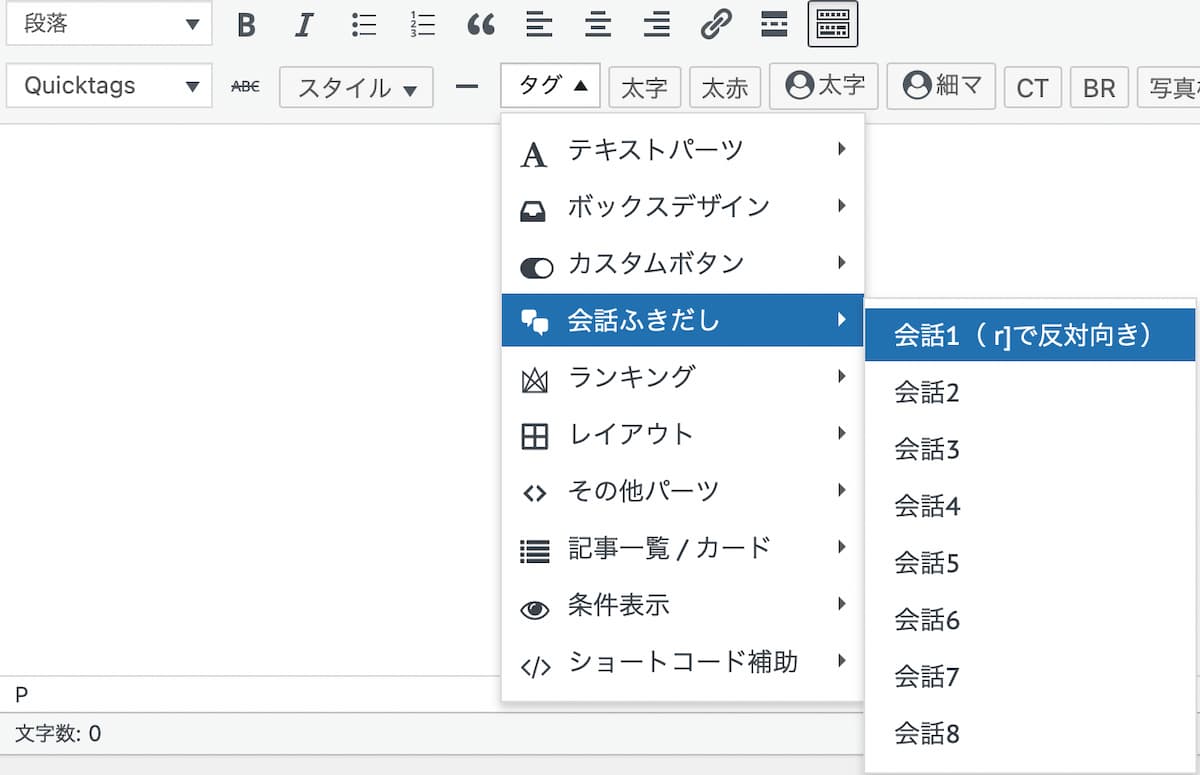The height and width of the screenshot is (775, 1200).
Task: Align text left
Action: click(x=539, y=25)
